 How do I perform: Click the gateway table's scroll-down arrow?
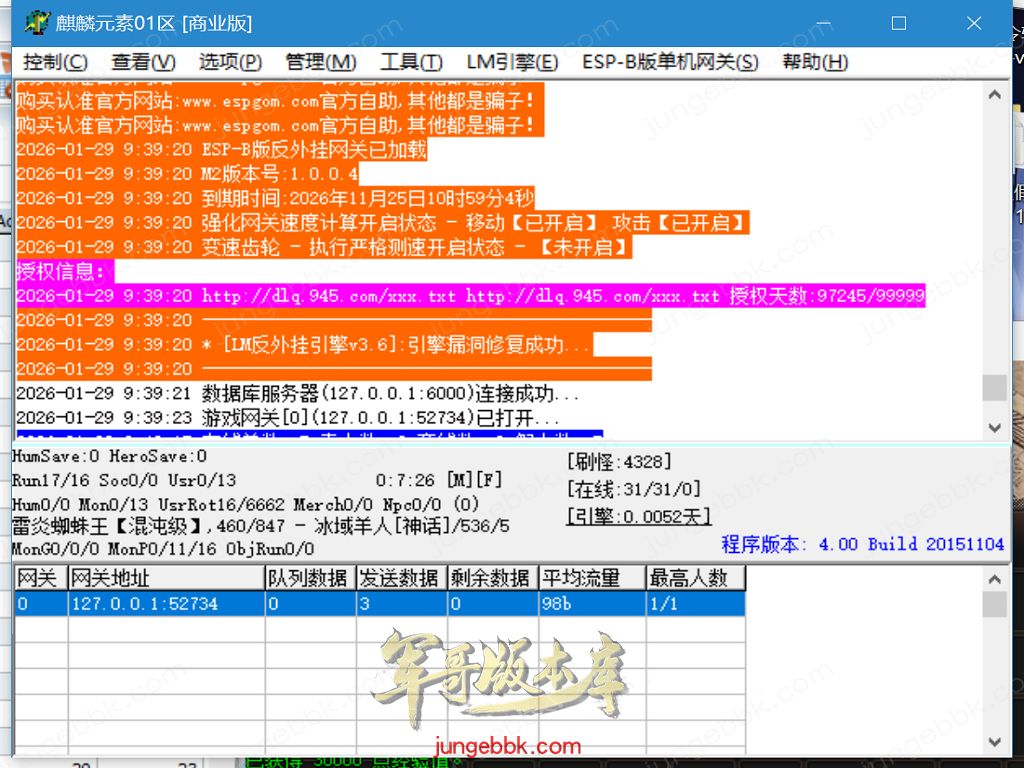(x=994, y=742)
